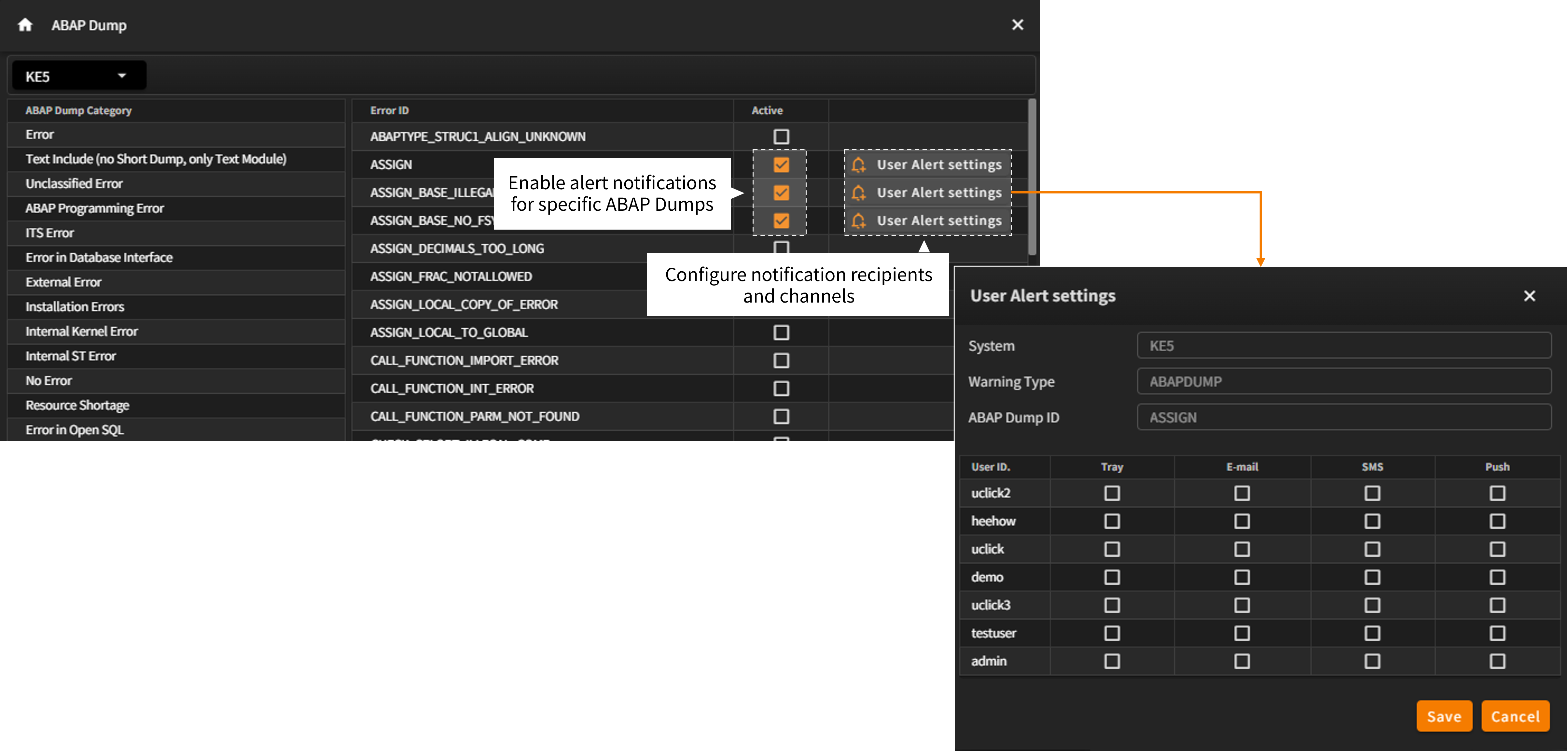Screen dimensions: 1568x752
Task: Open the KE5 system dropdown
Action: (78, 76)
